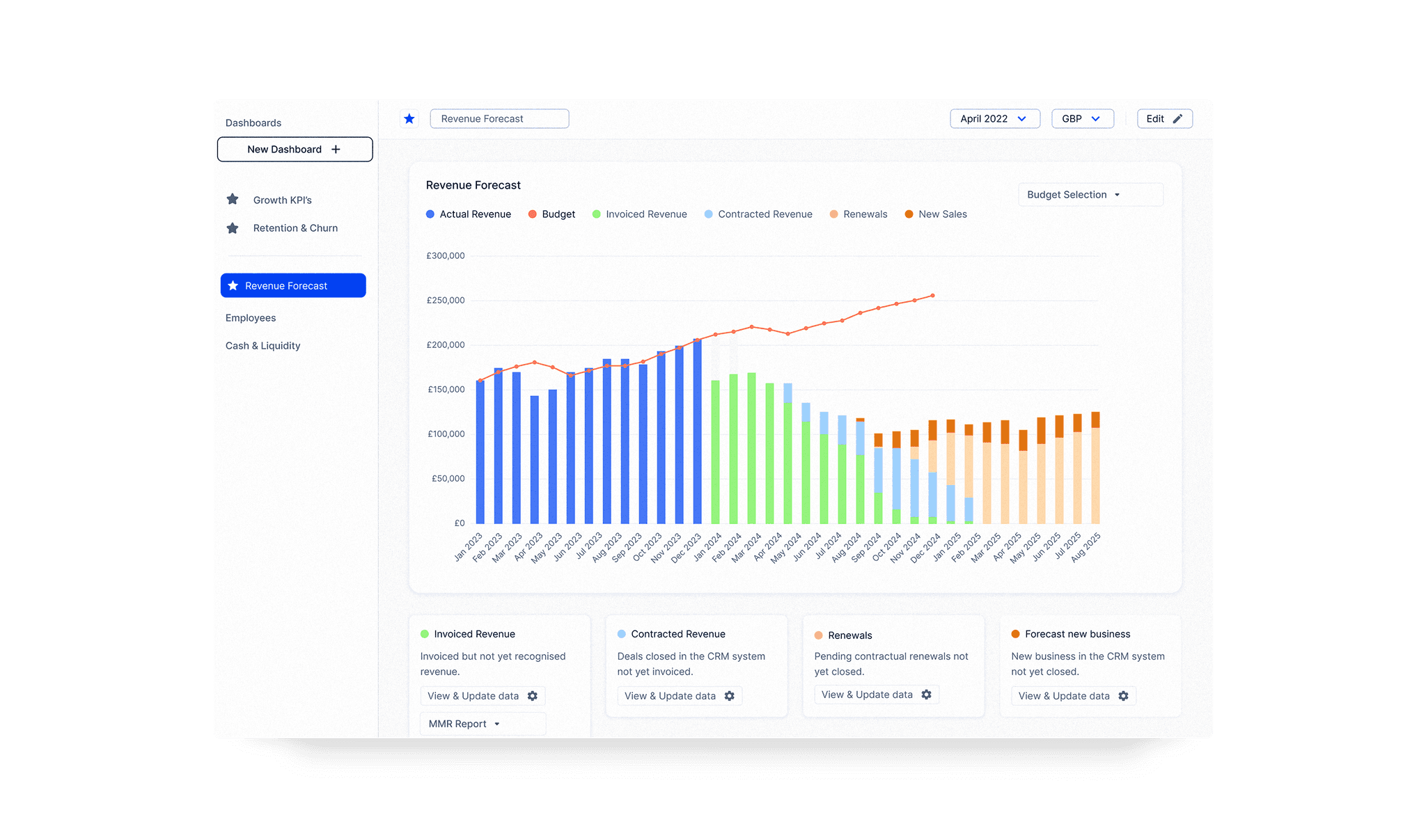Expand the Budget Selection dropdown
Screen dimensions: 1426x840
pyautogui.click(x=1090, y=195)
